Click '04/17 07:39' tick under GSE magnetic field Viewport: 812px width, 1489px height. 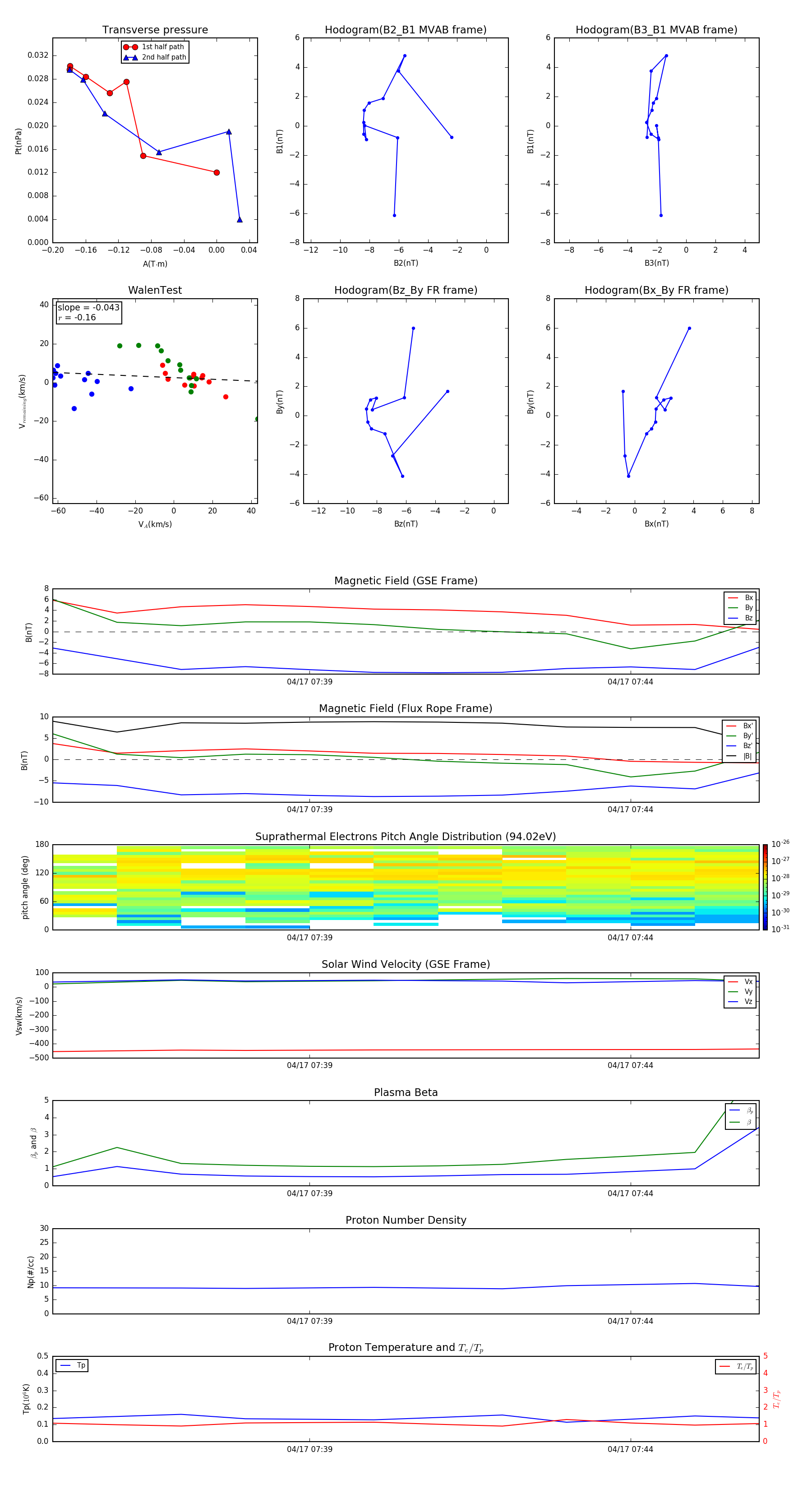(310, 682)
